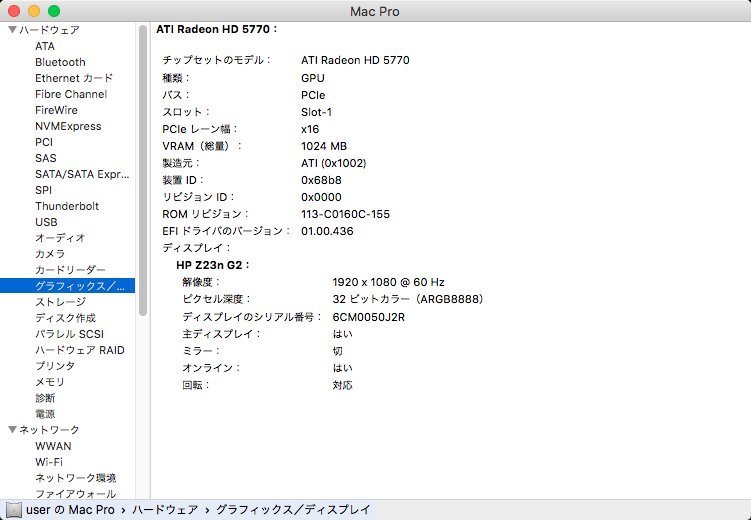Select パラレル SCSI entry
This screenshot has width=751, height=520.
pyautogui.click(x=69, y=334)
